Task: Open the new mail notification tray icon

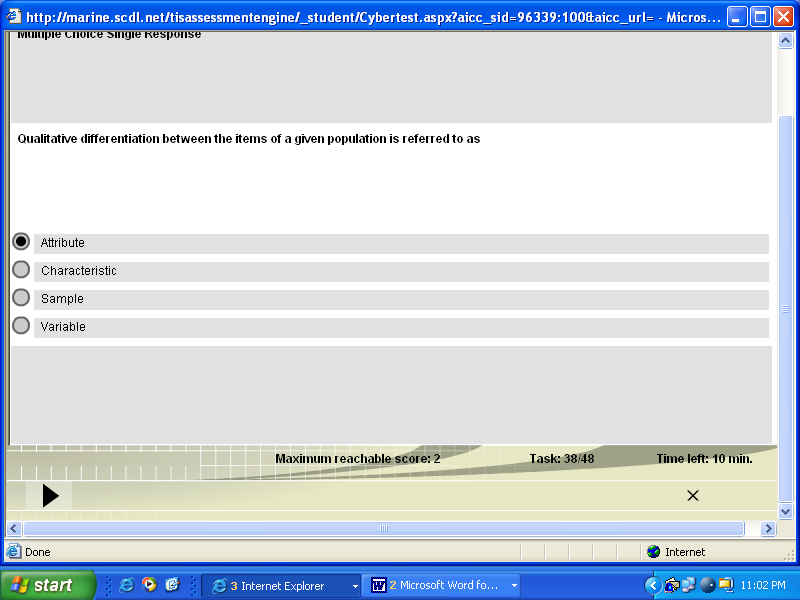Action: [x=671, y=585]
